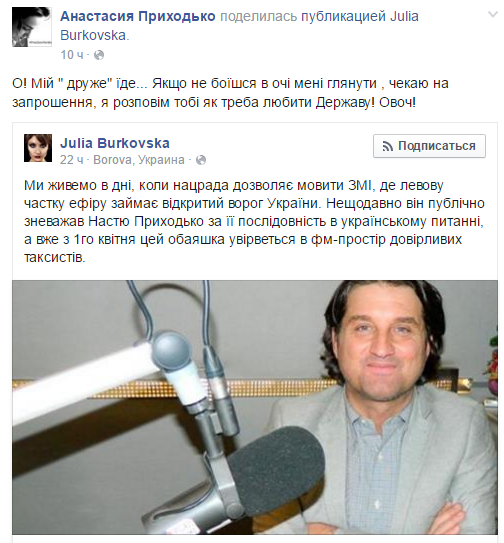The width and height of the screenshot is (504, 543).
Task: Click the 10 ч timestamp
Action: pos(72,55)
